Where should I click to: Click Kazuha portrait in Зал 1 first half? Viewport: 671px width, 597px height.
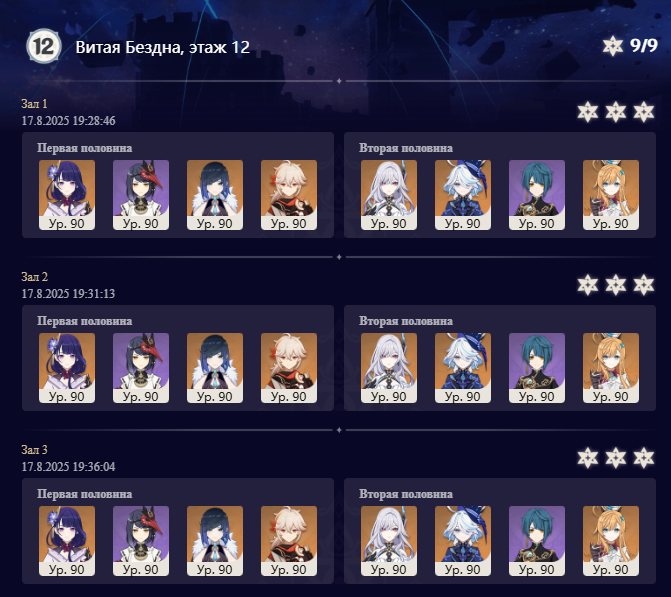tap(289, 195)
